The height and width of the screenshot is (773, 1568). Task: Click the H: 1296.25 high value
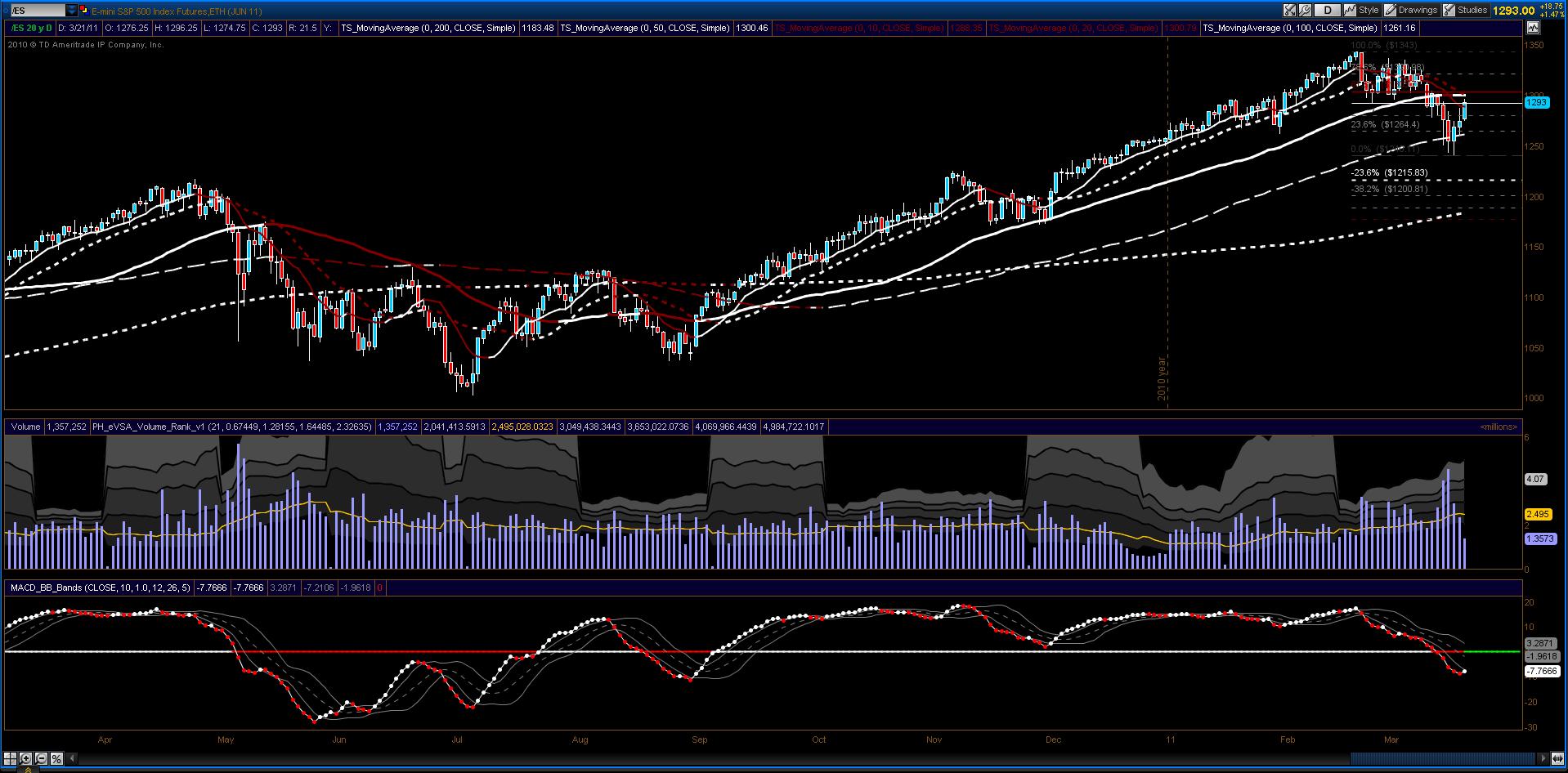pos(176,28)
